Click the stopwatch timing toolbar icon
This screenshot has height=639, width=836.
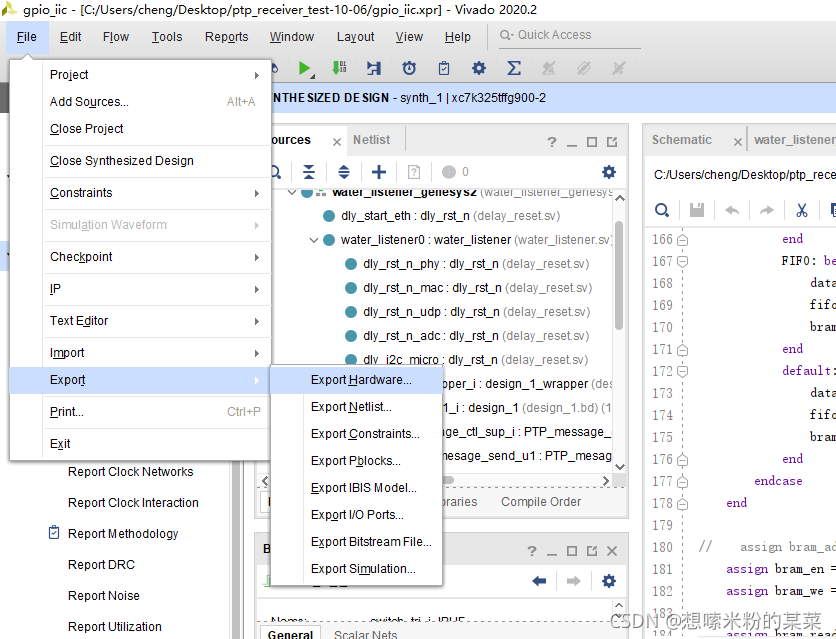tap(409, 68)
